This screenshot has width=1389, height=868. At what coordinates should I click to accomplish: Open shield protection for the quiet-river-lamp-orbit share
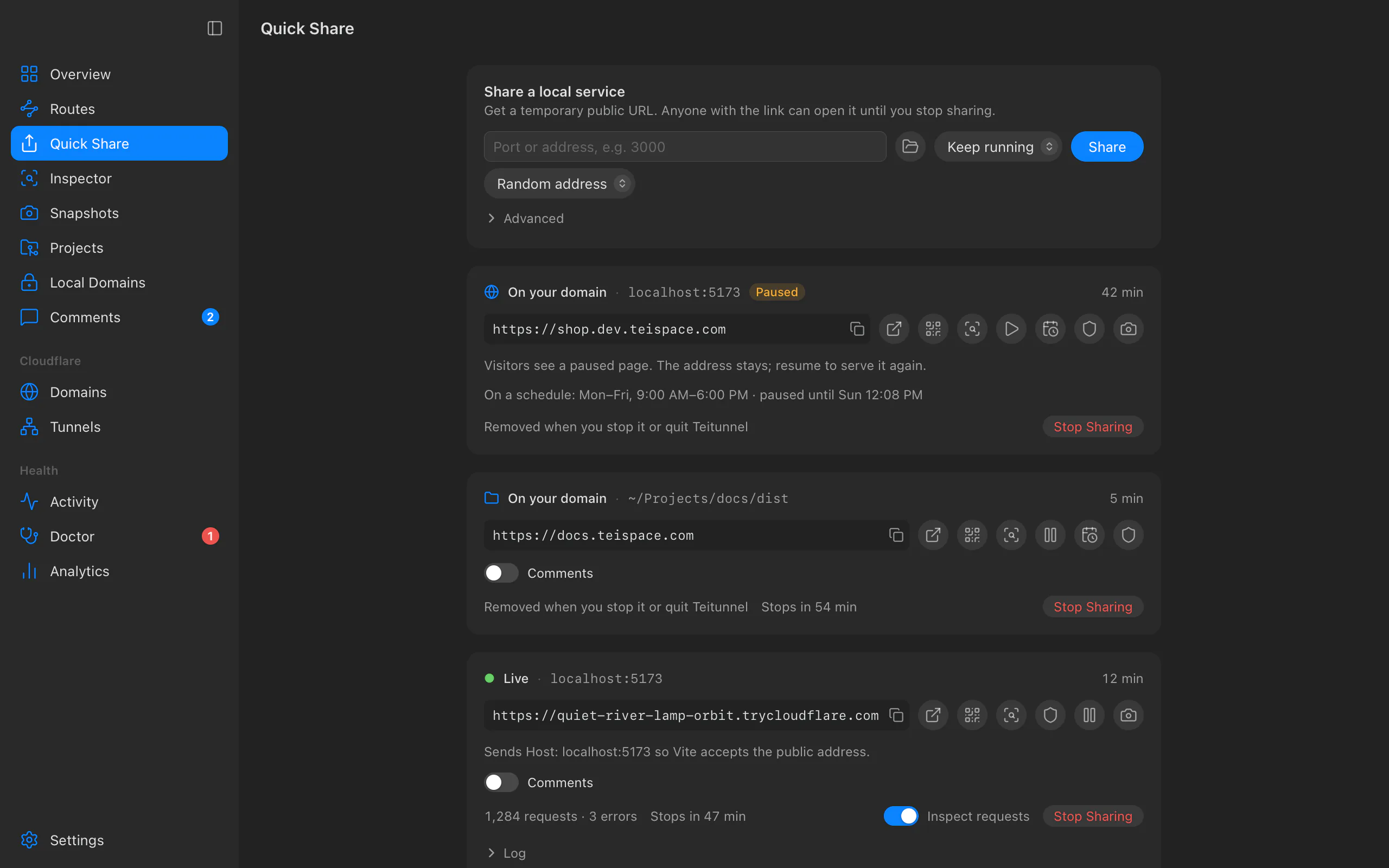pyautogui.click(x=1050, y=714)
